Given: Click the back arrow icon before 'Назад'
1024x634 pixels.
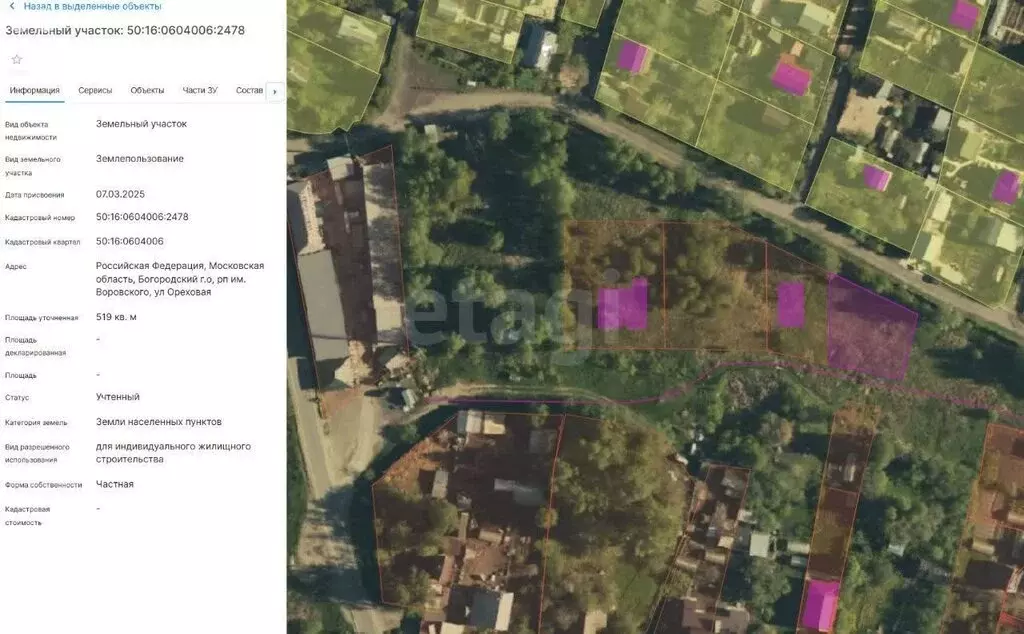Looking at the screenshot, I should pyautogui.click(x=11, y=7).
